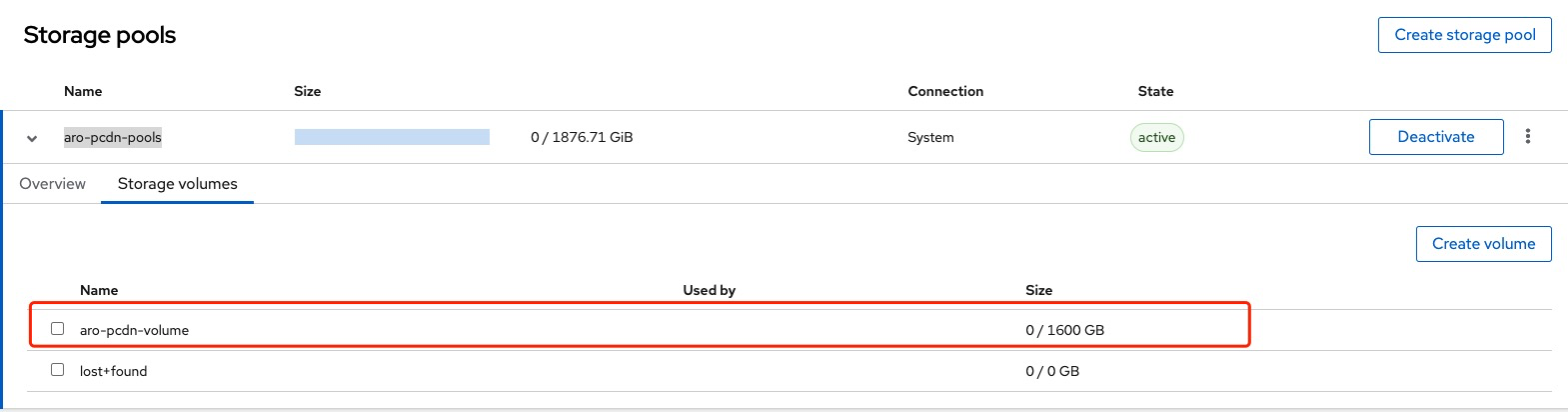Click the aro-pcdn-volume name text

134,330
